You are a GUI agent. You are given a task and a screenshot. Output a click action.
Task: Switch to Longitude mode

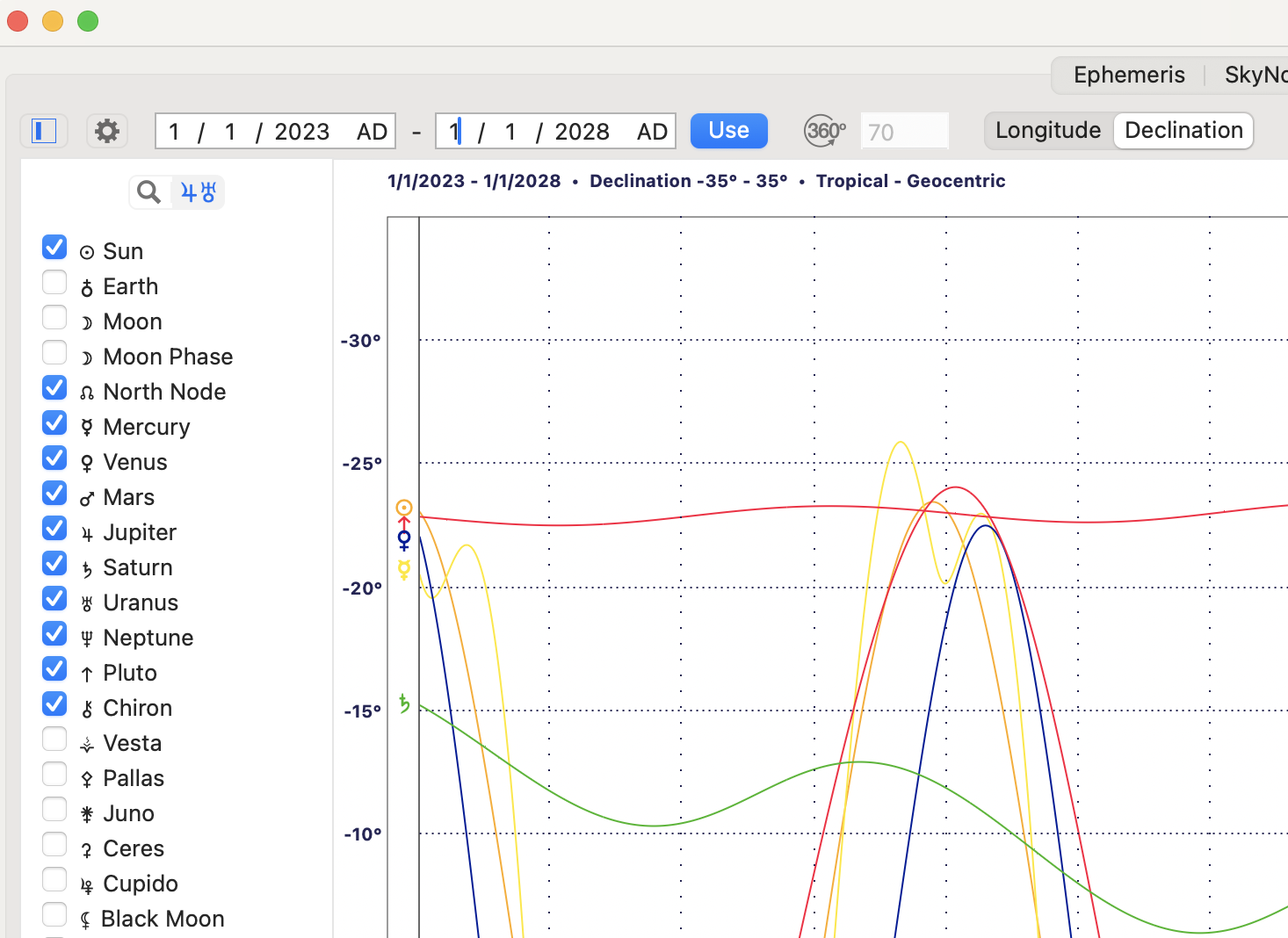(1047, 130)
